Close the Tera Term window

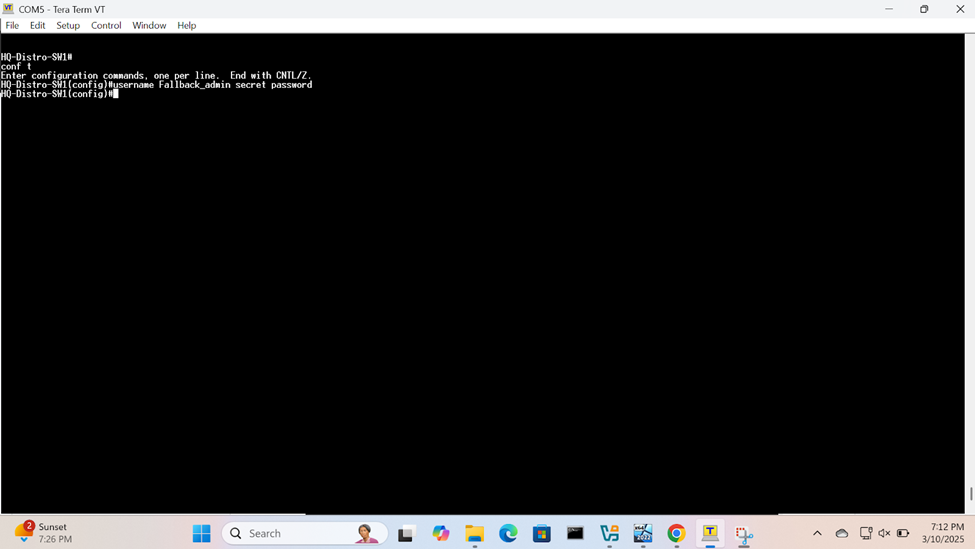click(x=959, y=9)
